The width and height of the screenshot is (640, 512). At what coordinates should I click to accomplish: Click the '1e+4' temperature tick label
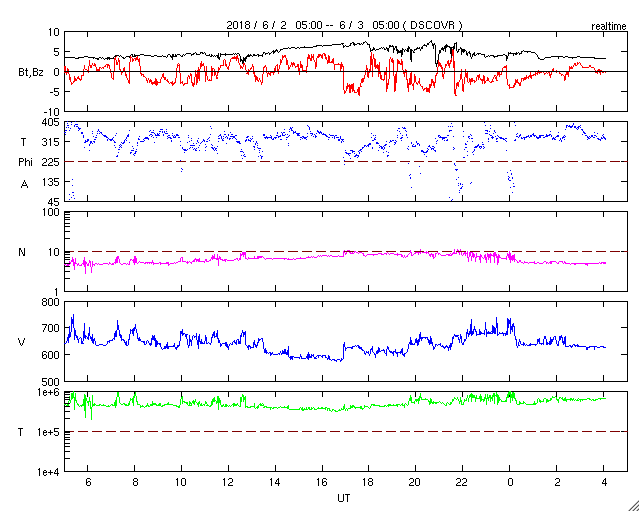(x=49, y=472)
